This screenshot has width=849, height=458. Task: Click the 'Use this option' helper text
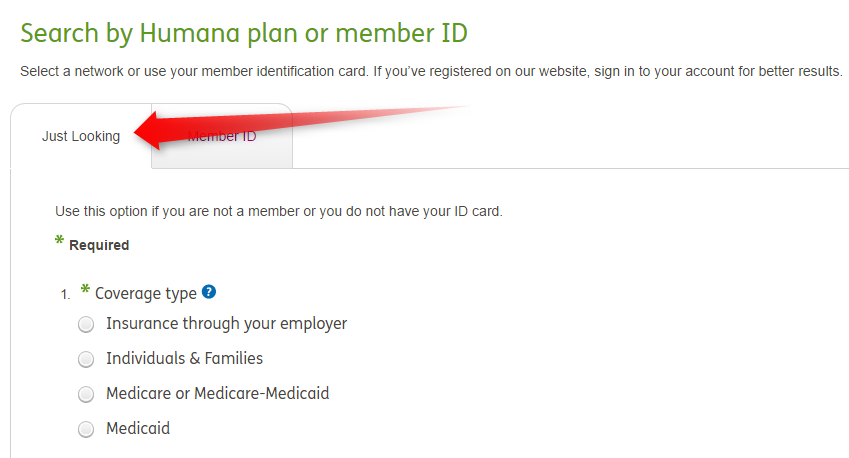[278, 212]
